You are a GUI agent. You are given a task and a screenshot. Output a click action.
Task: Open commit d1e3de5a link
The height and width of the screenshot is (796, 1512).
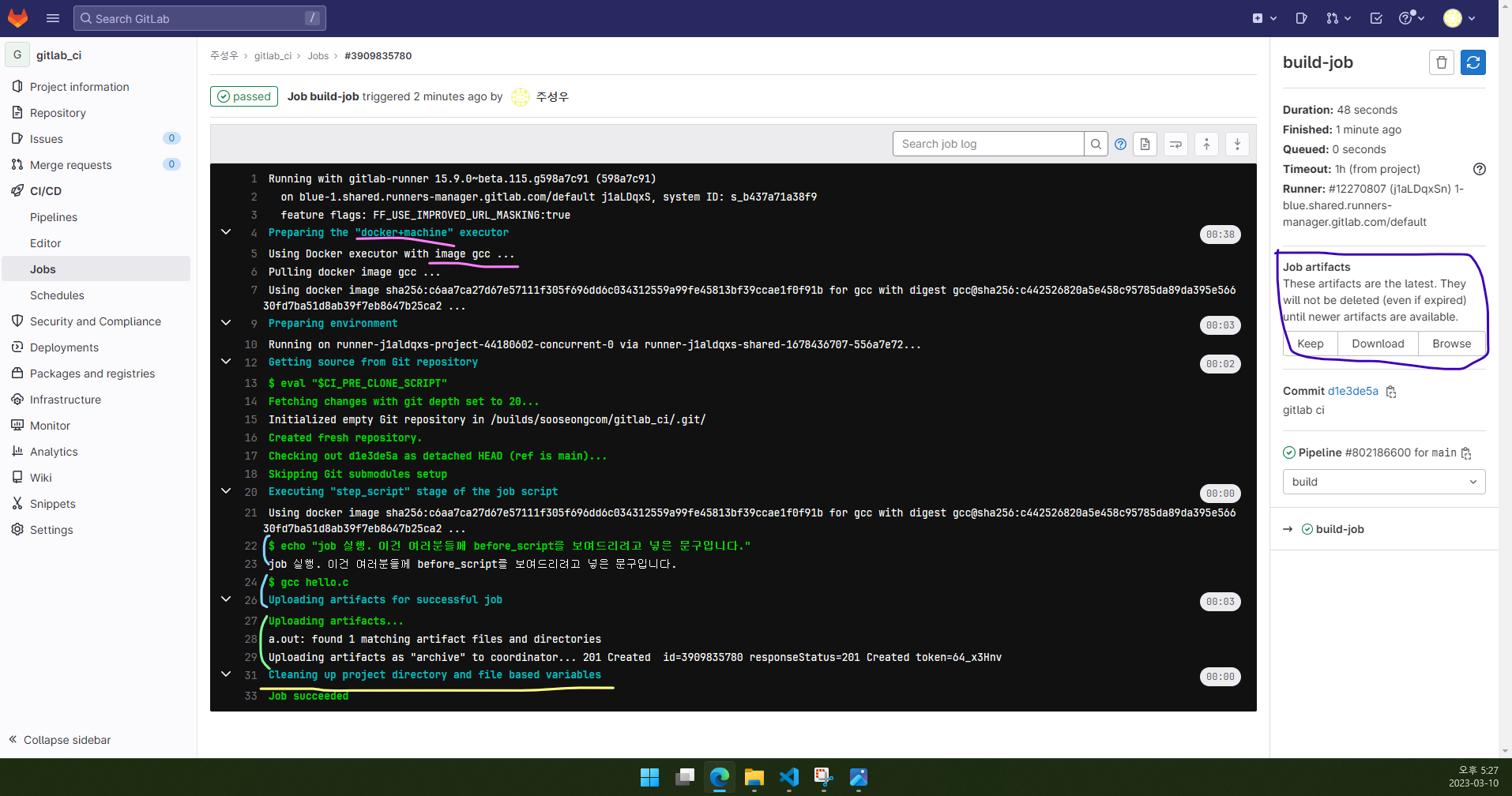[1353, 391]
